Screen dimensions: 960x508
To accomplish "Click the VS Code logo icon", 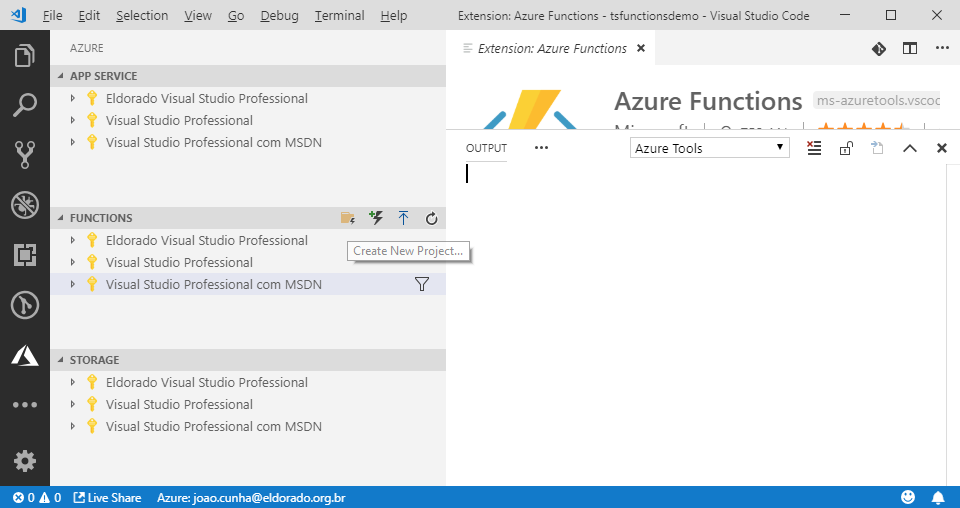I will click(18, 15).
